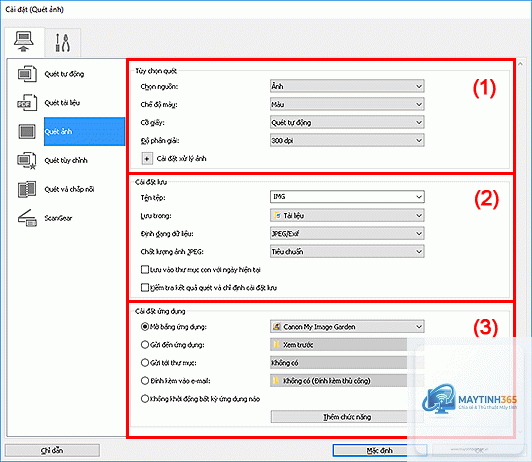This screenshot has width=532, height=462.
Task: Click the Quét tự động scanner icon
Action: tap(27, 74)
